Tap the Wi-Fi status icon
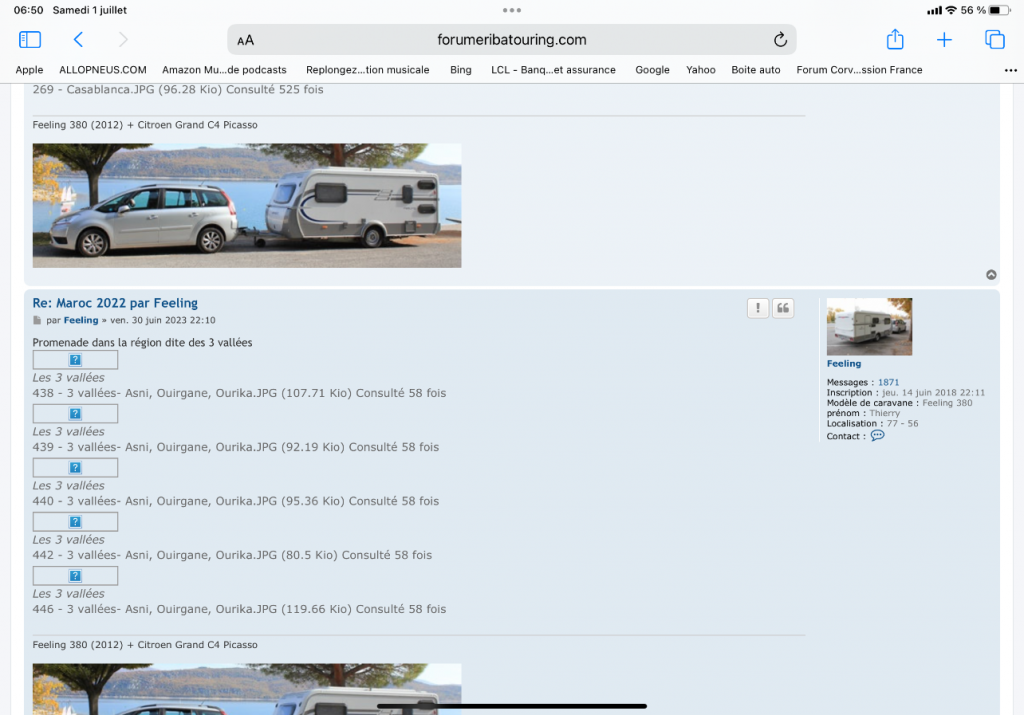The image size is (1024, 715). coord(951,10)
